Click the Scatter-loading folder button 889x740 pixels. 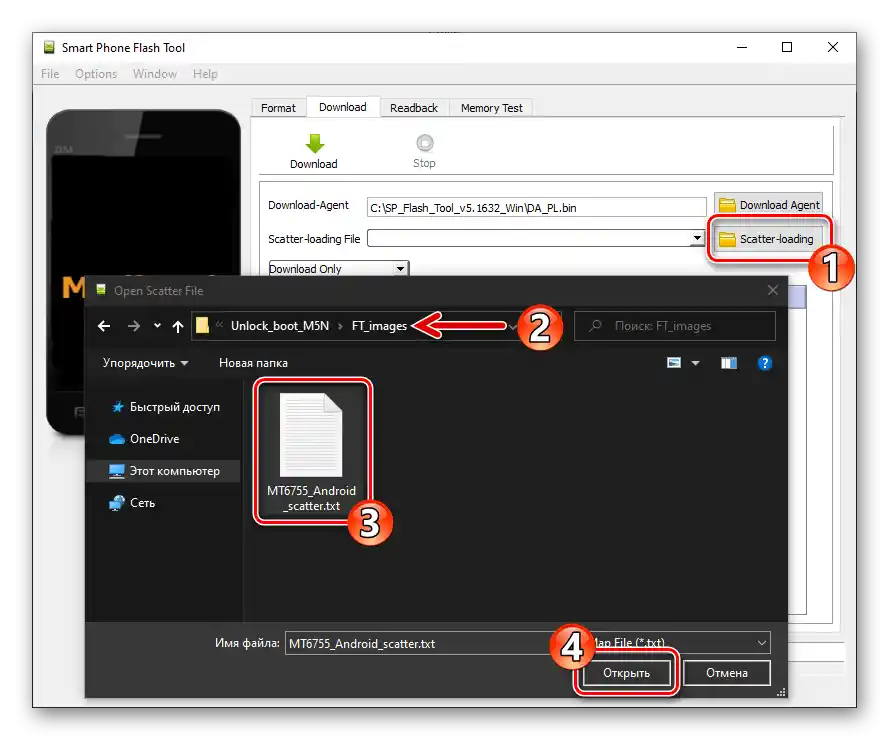[x=768, y=239]
